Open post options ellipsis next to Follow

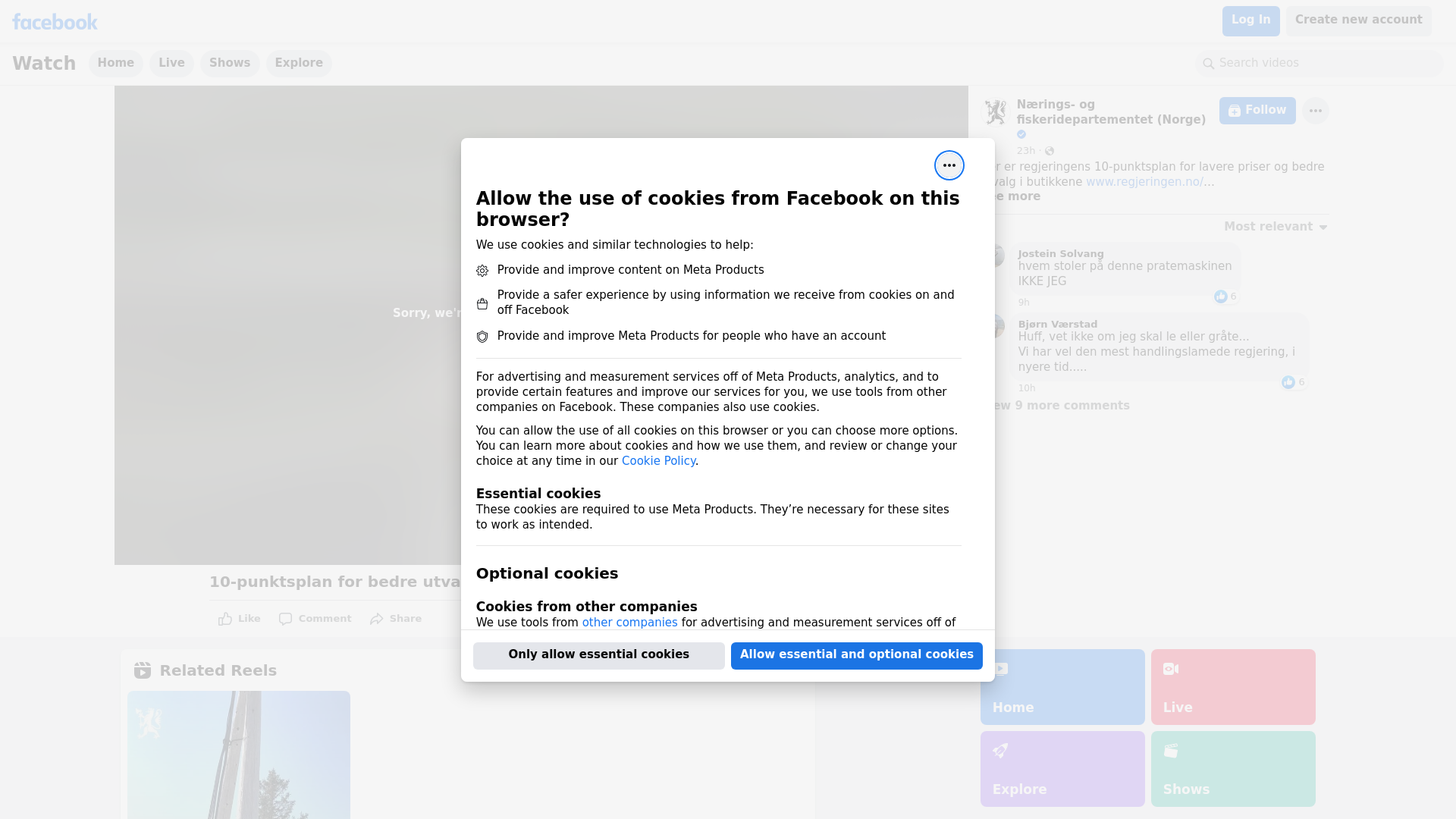tap(1316, 111)
